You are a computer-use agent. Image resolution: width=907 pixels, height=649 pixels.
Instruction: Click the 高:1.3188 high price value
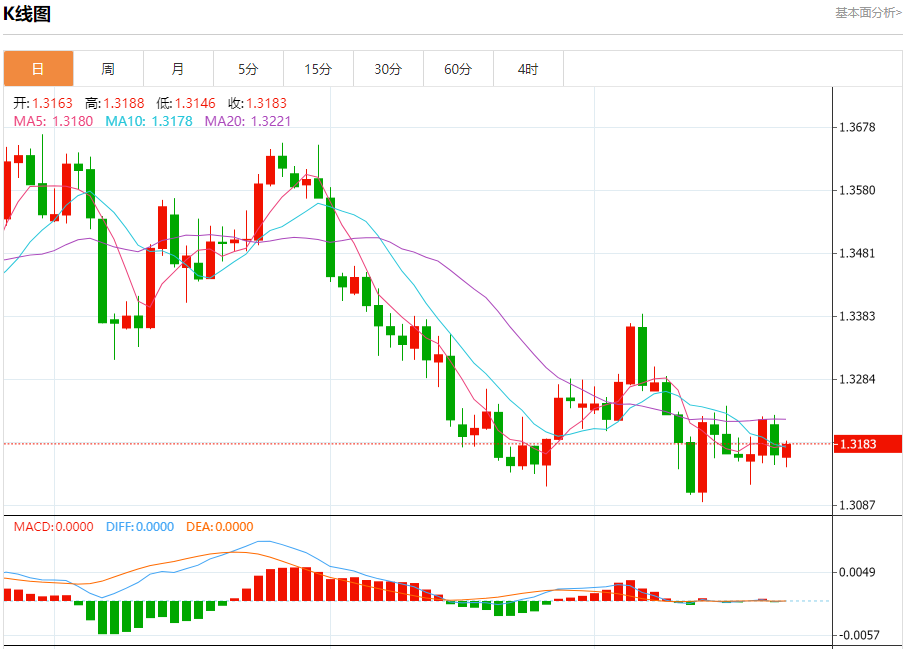click(115, 103)
